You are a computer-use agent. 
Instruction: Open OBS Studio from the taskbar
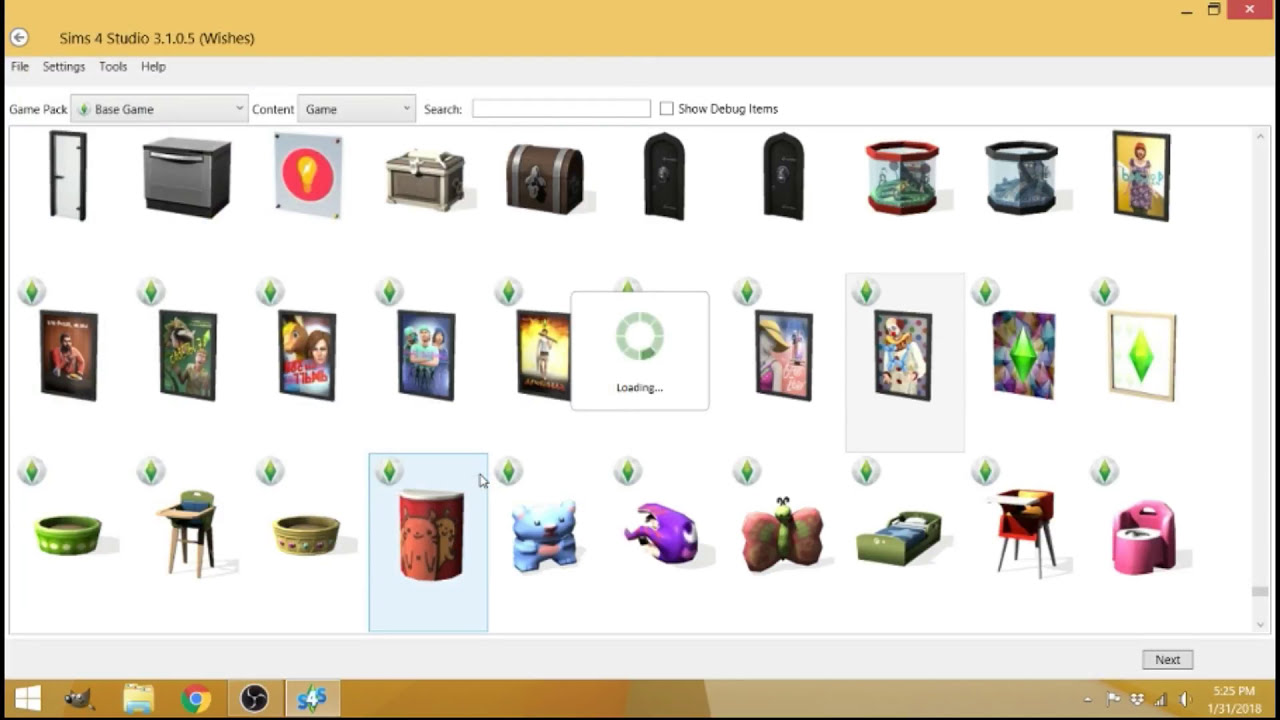tap(254, 698)
